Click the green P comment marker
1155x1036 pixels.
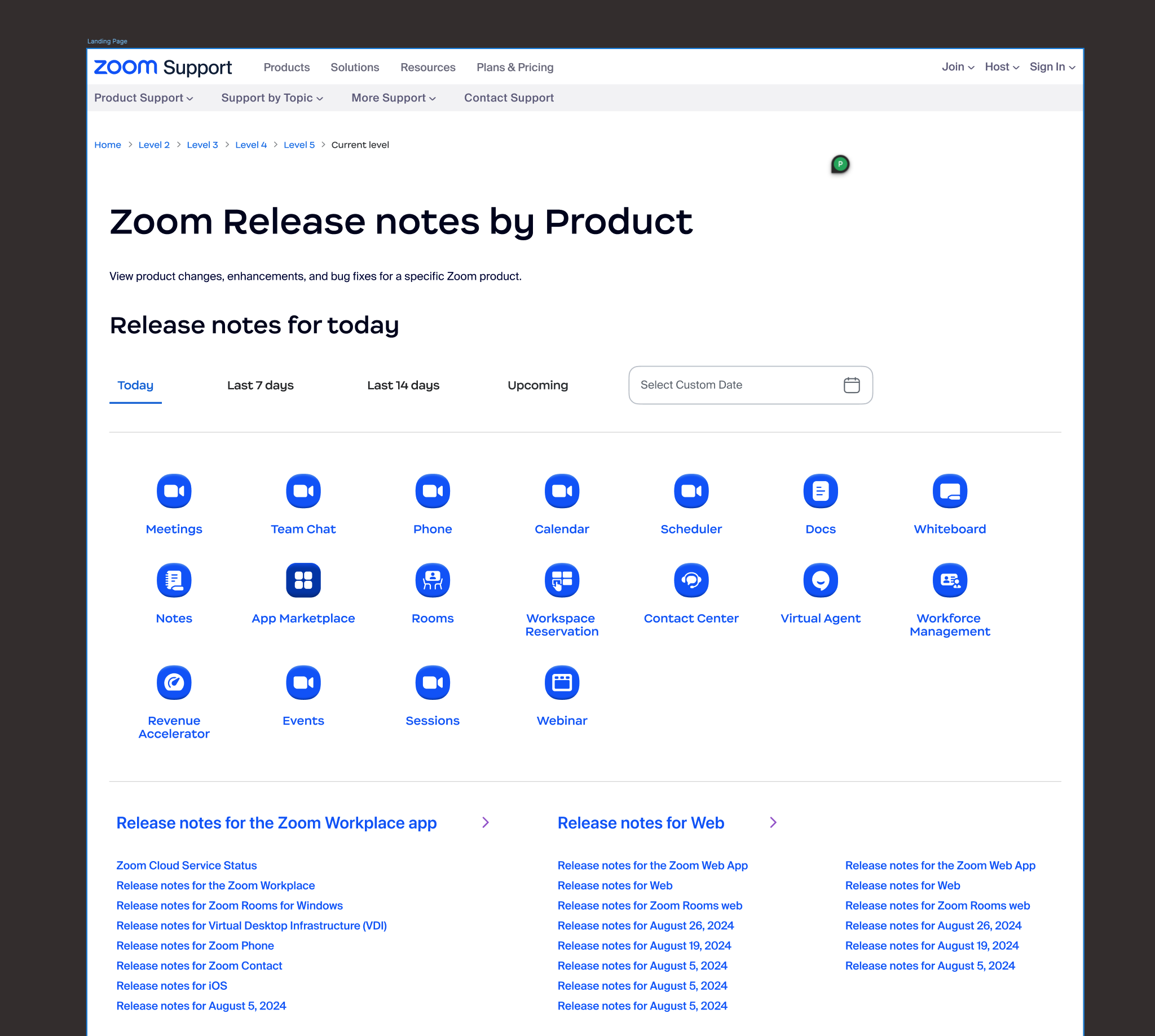click(840, 164)
